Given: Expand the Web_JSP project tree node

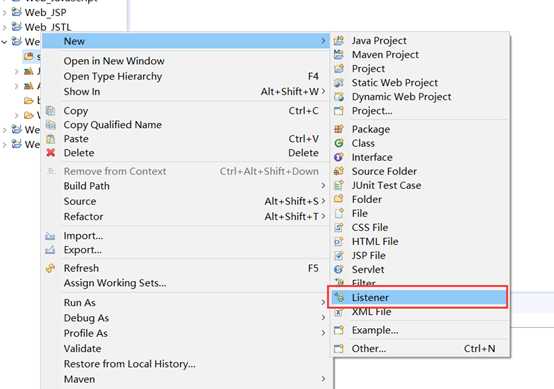Looking at the screenshot, I should (4, 13).
